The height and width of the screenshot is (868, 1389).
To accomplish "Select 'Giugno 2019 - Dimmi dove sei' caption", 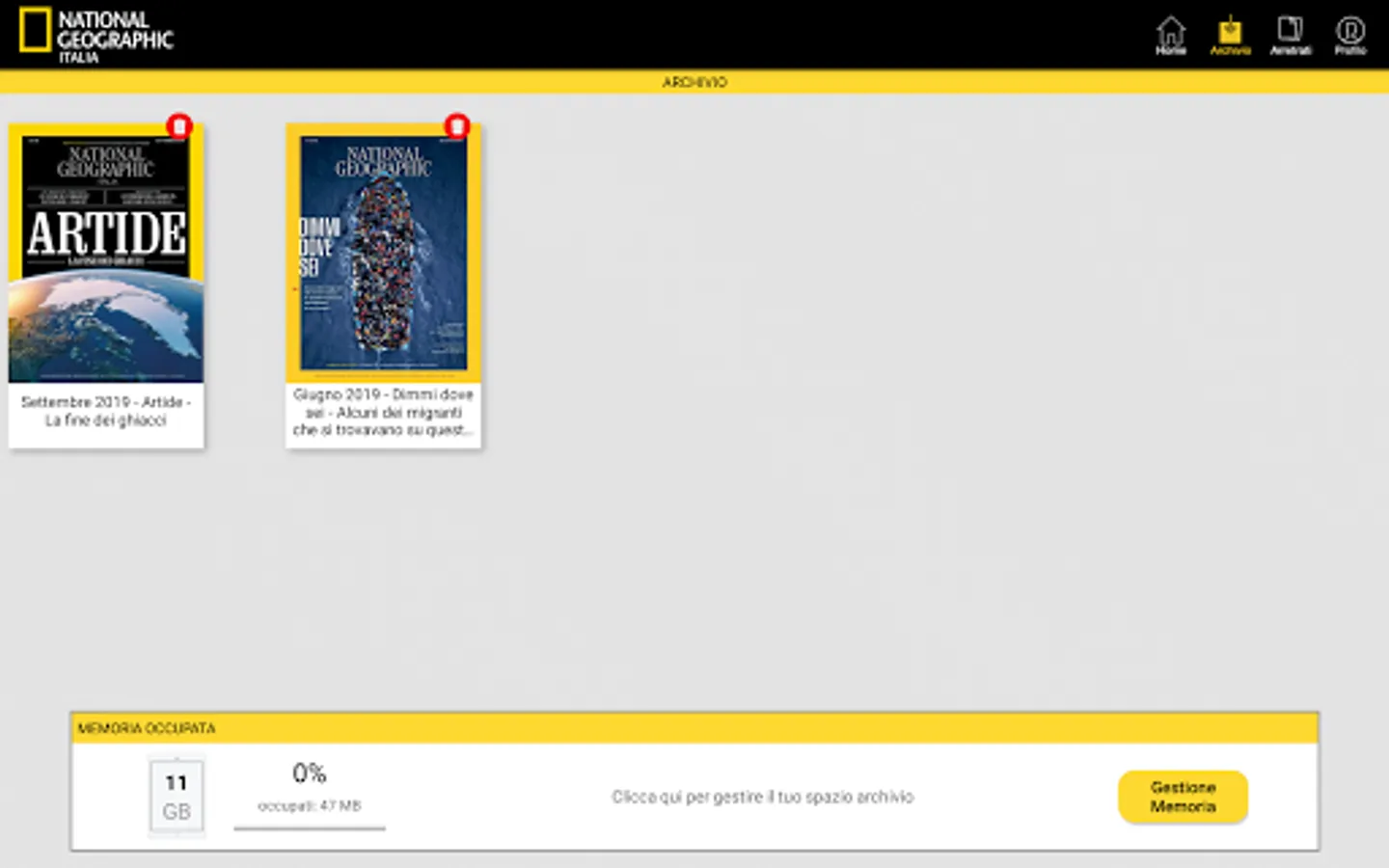I will [x=384, y=412].
